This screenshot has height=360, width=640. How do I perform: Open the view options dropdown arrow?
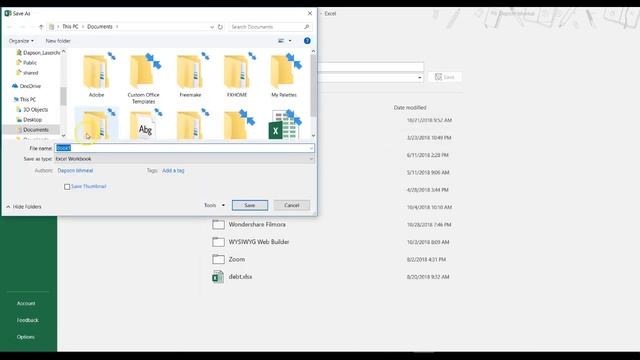(x=290, y=41)
